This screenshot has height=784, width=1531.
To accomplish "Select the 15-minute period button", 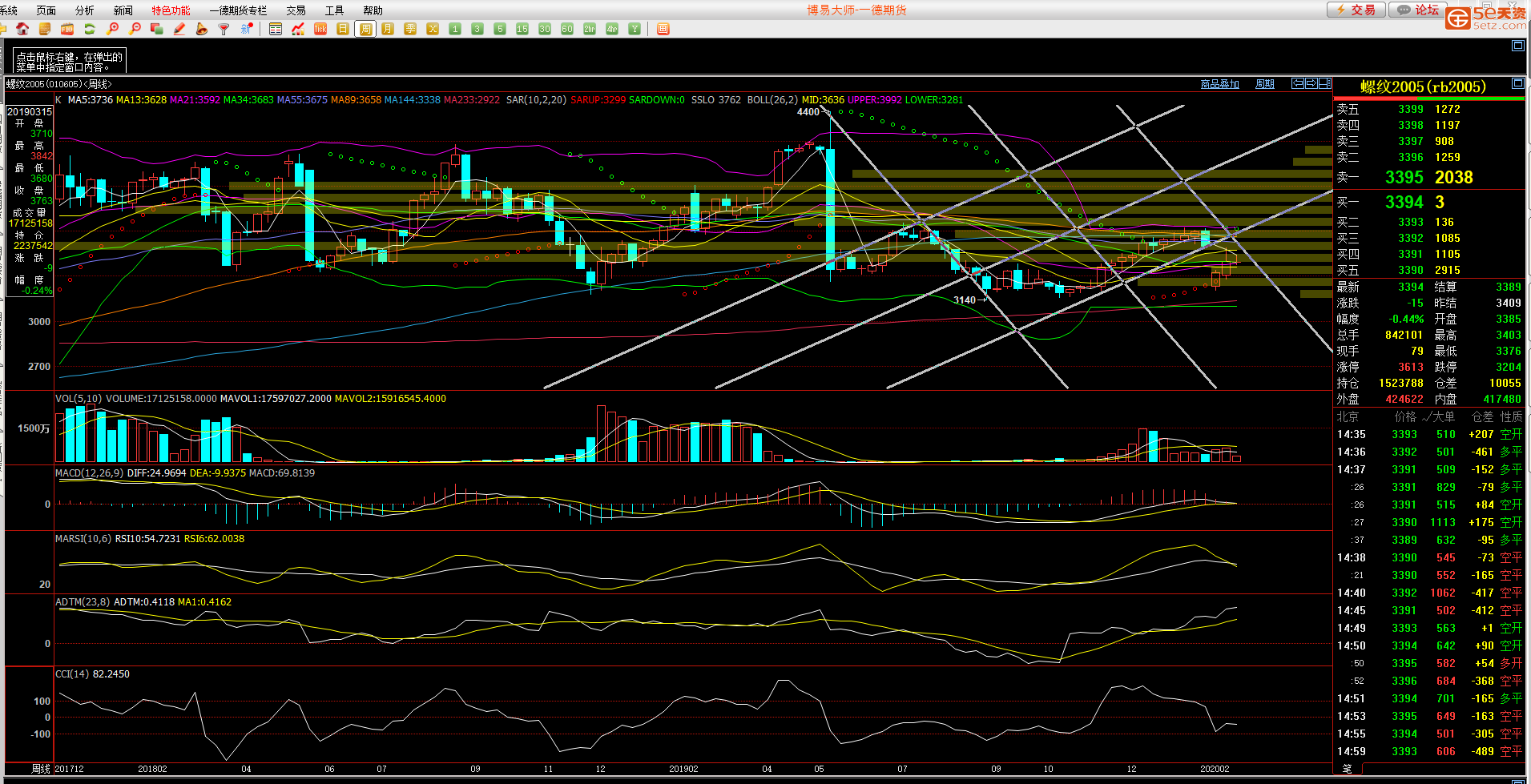I will tap(522, 29).
